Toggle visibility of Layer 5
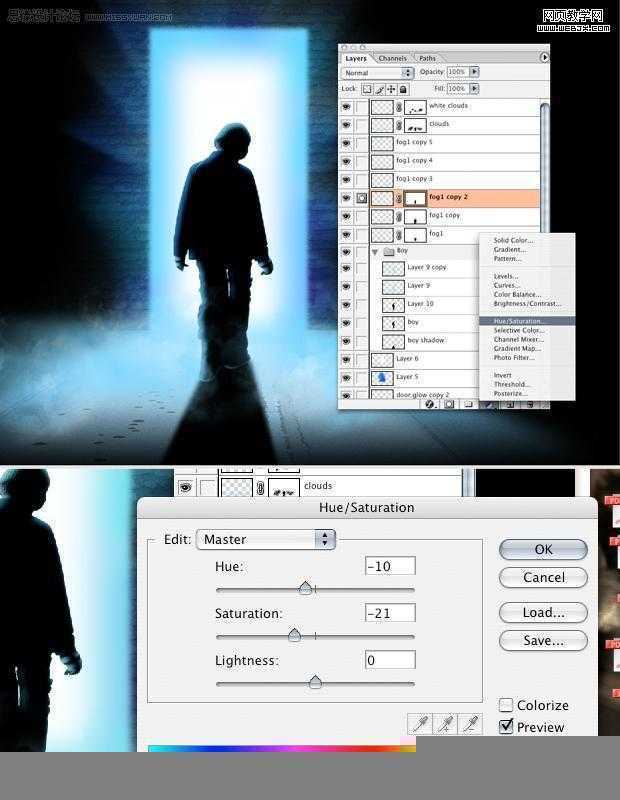This screenshot has width=620, height=800. 346,378
